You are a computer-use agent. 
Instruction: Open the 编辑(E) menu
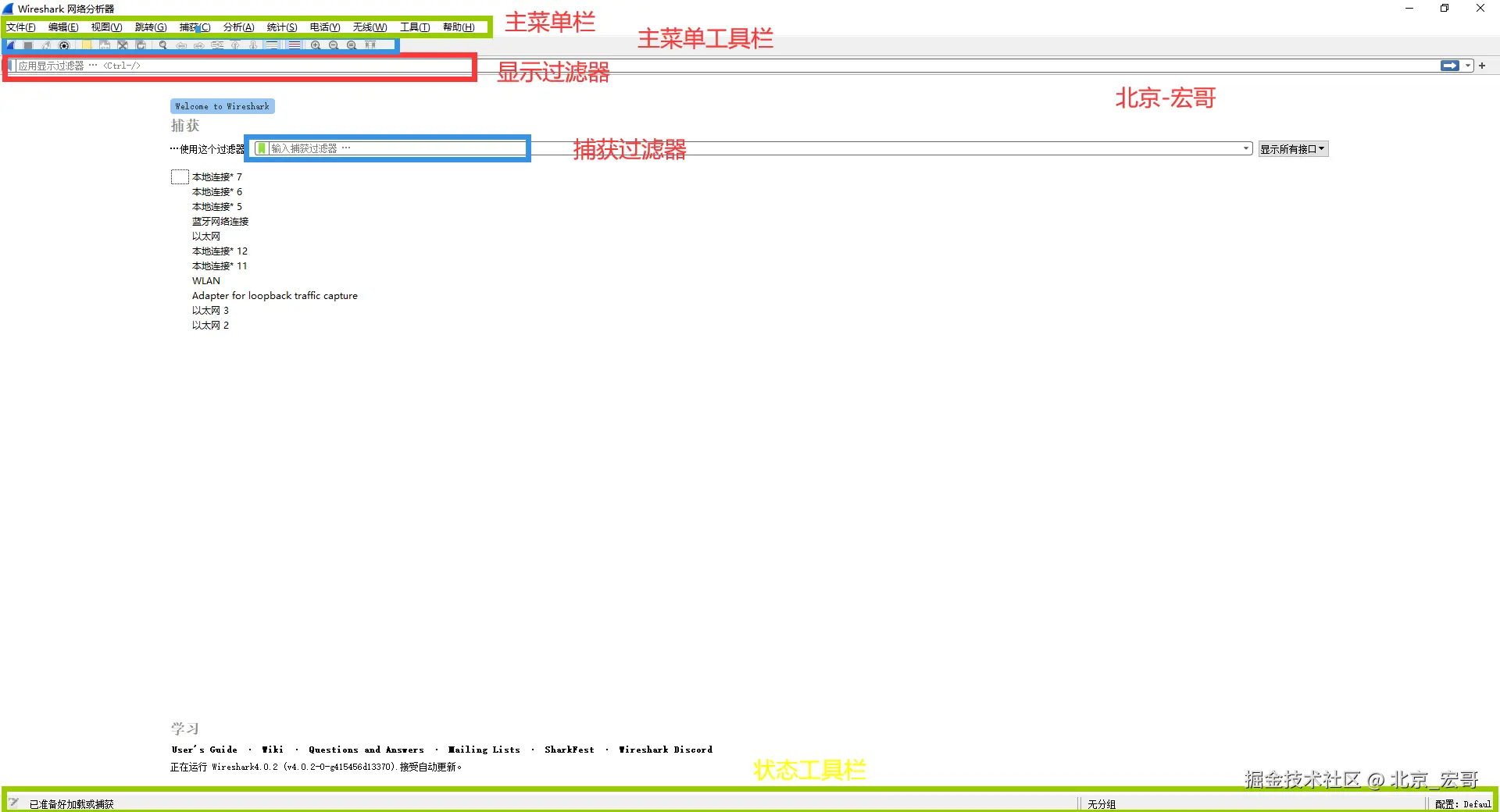63,27
